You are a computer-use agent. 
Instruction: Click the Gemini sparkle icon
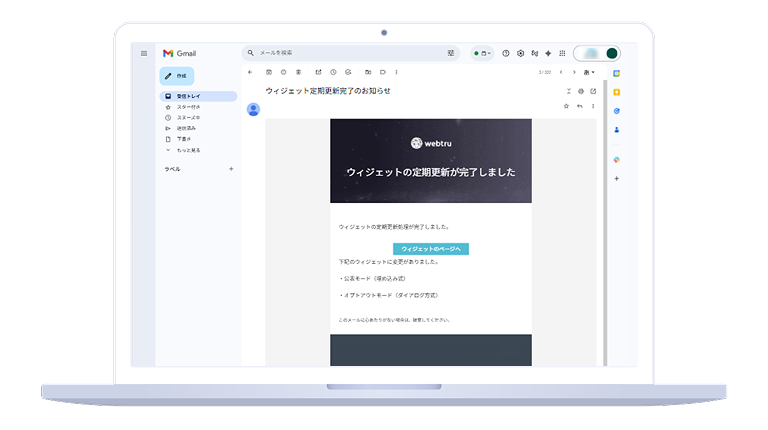point(548,53)
